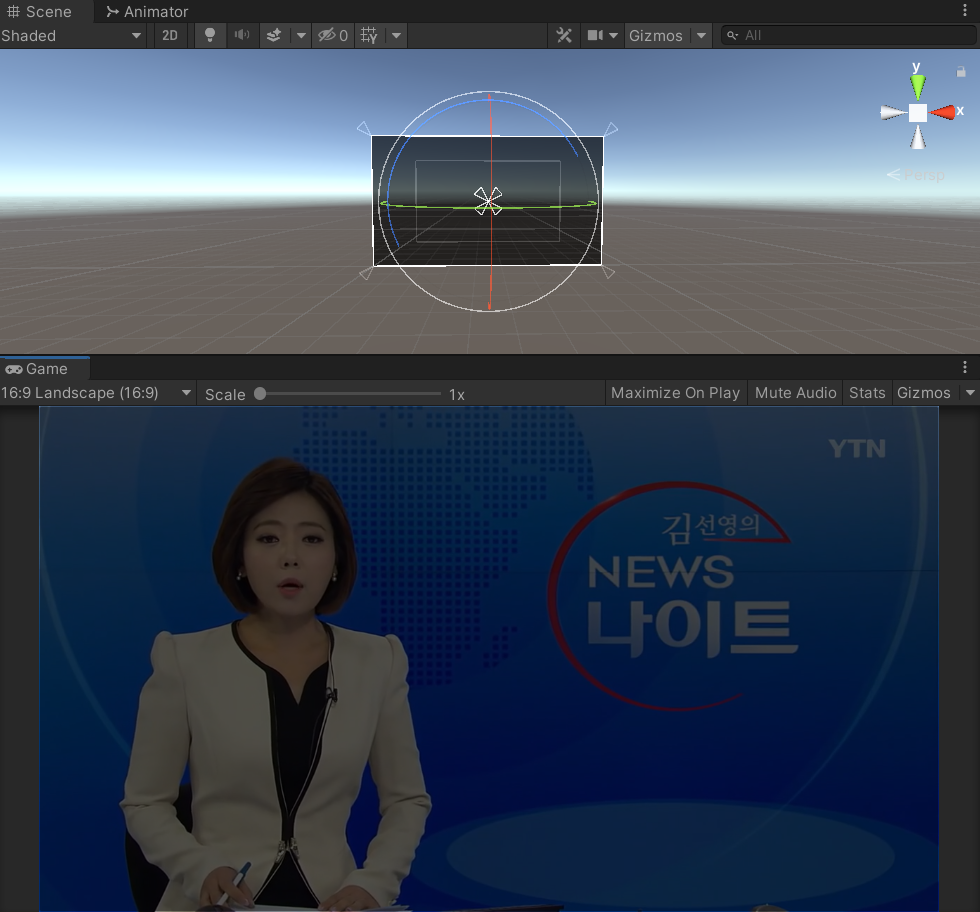Toggle Gizmos in Scene view
The height and width of the screenshot is (912, 980).
[x=656, y=36]
